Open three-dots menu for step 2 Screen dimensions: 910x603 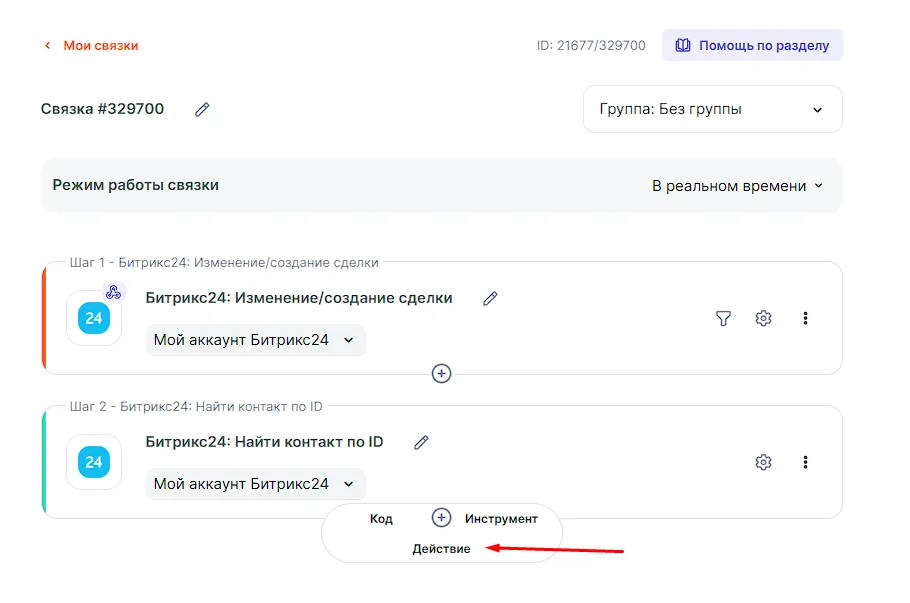pos(805,462)
